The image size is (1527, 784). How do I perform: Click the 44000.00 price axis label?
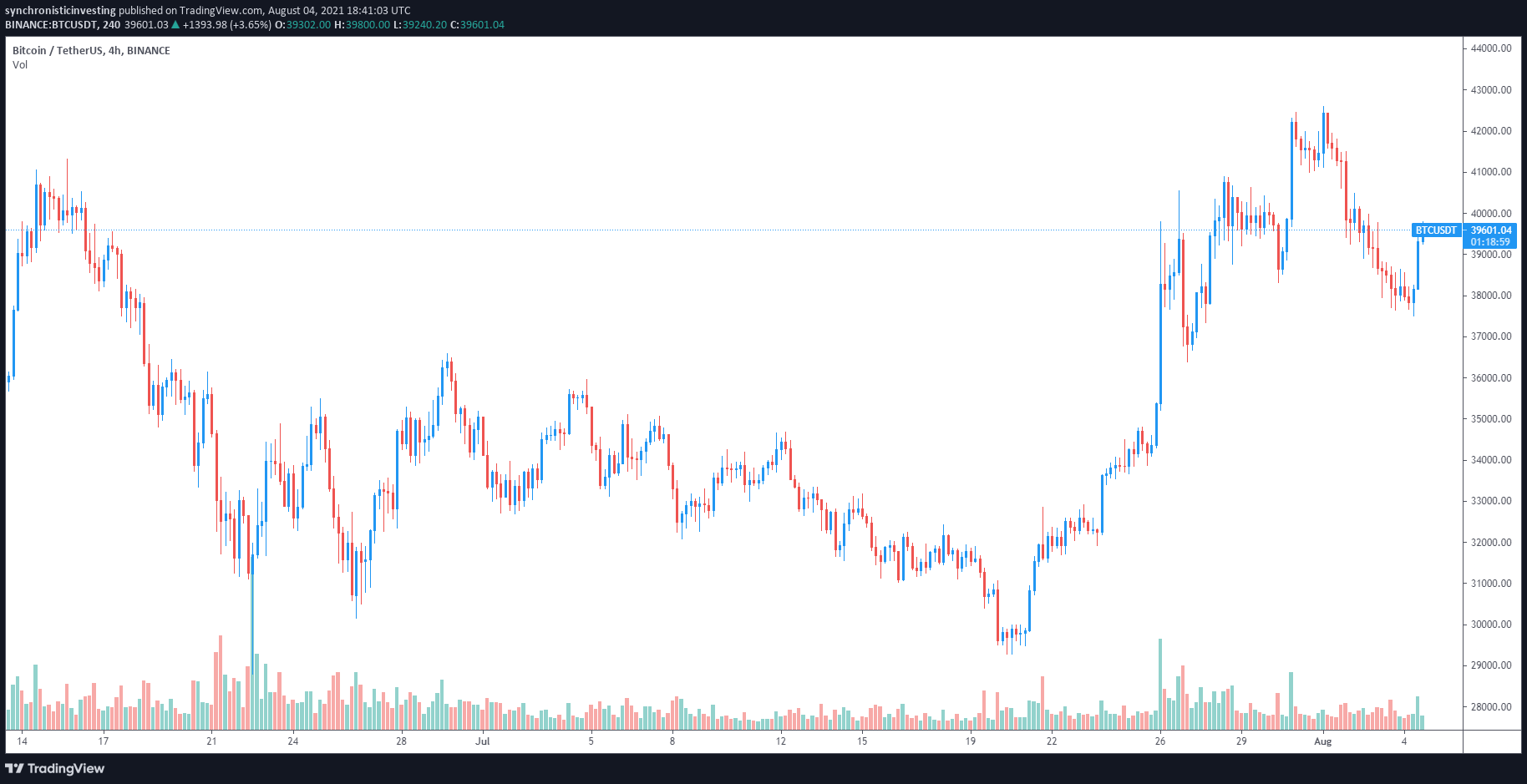pyautogui.click(x=1491, y=48)
